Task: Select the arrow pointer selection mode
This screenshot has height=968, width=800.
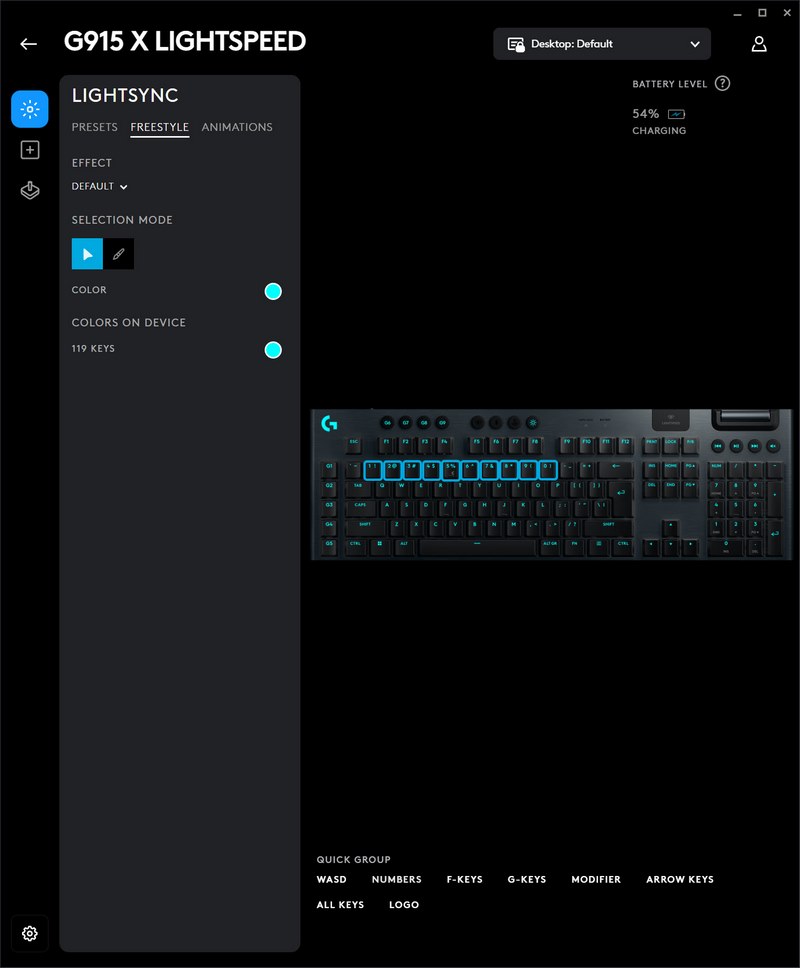Action: click(x=87, y=254)
